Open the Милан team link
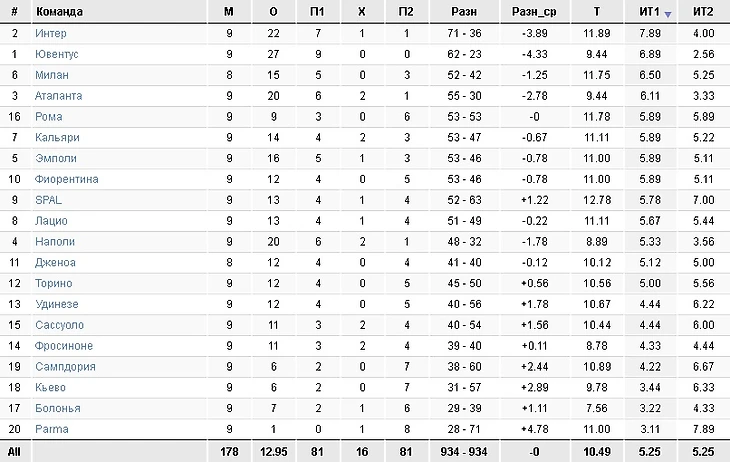Screen dimensions: 730x462 click(51, 75)
